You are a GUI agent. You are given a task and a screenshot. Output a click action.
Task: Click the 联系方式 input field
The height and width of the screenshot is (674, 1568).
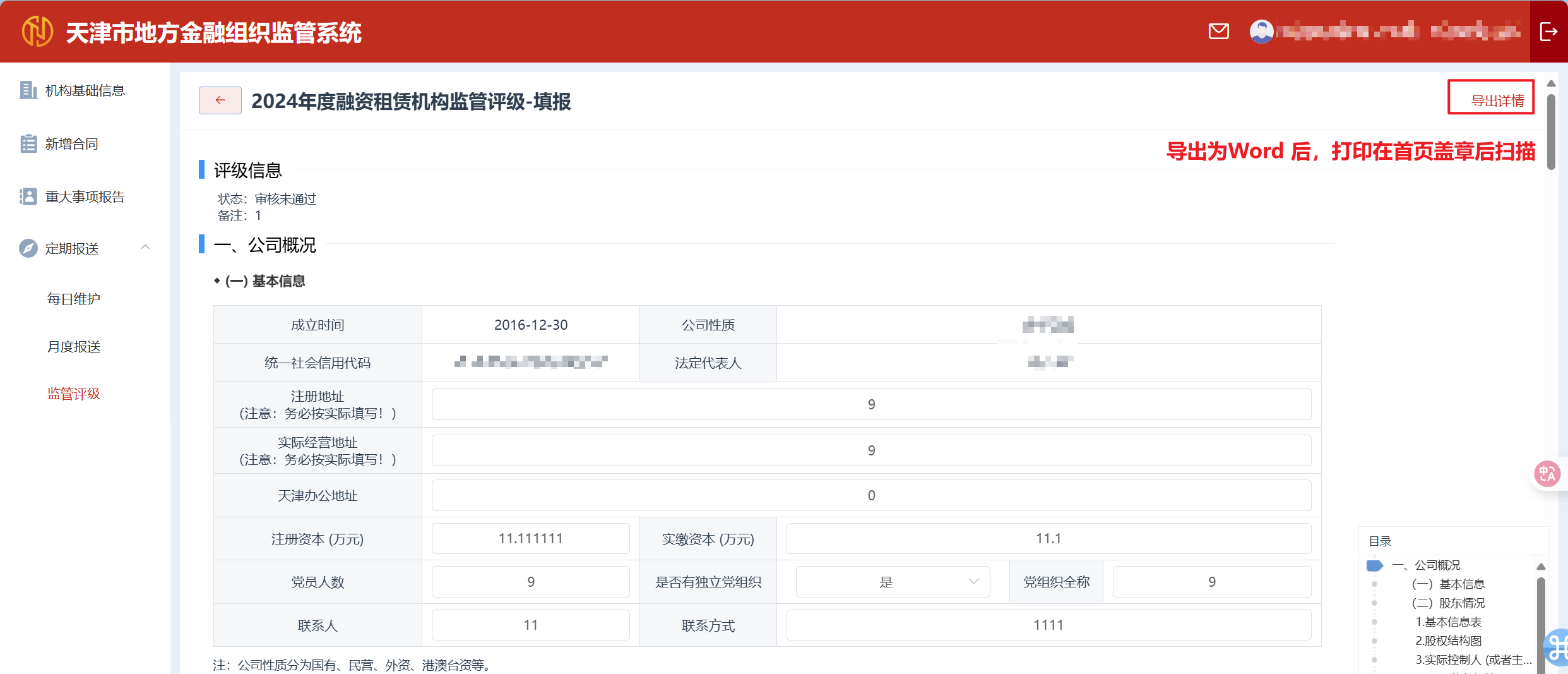click(x=1048, y=625)
